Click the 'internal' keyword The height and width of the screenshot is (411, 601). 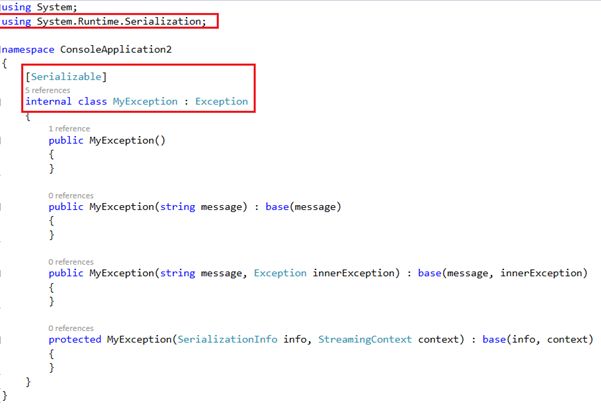(49, 102)
